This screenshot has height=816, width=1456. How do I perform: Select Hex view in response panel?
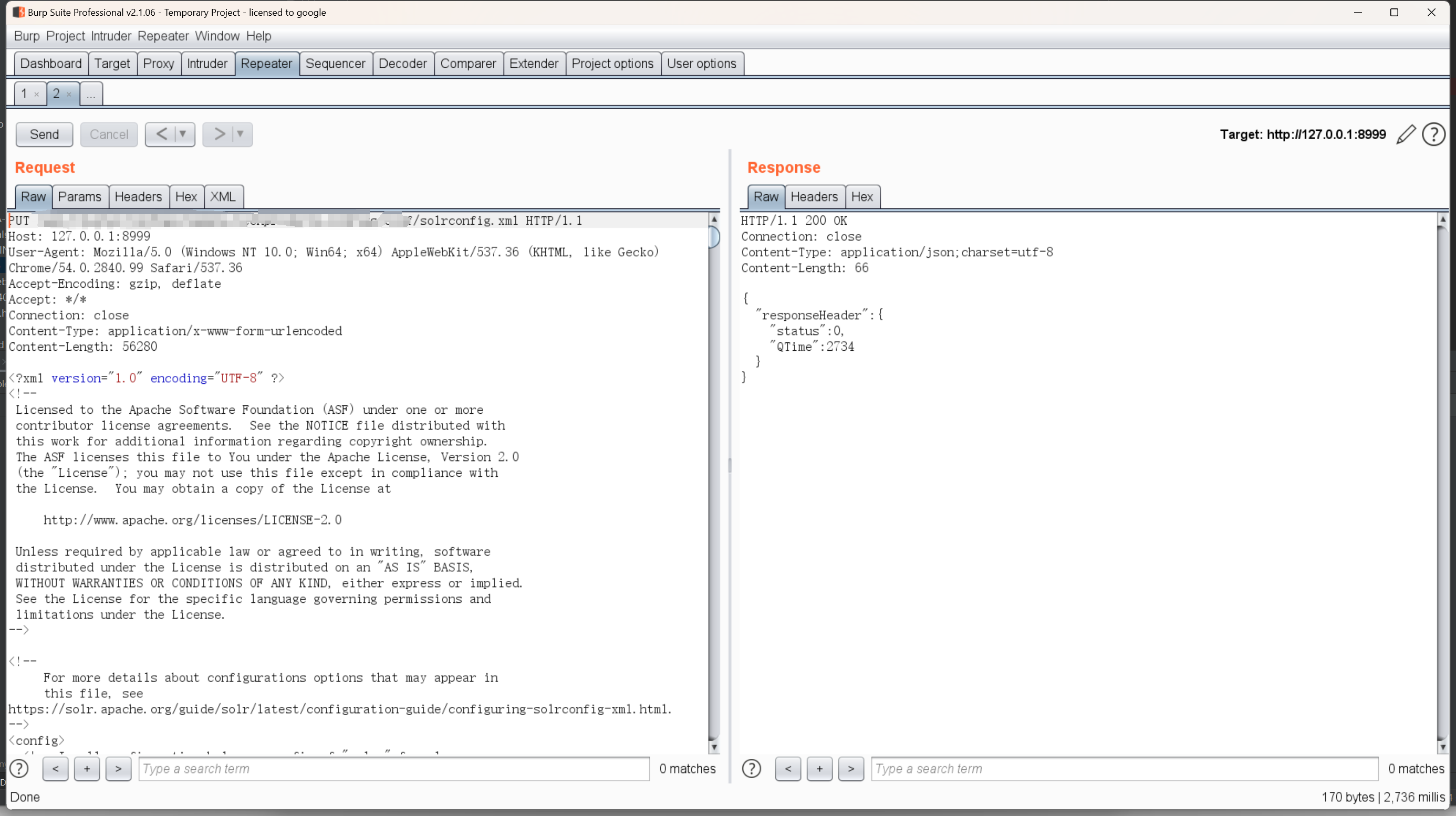862,197
